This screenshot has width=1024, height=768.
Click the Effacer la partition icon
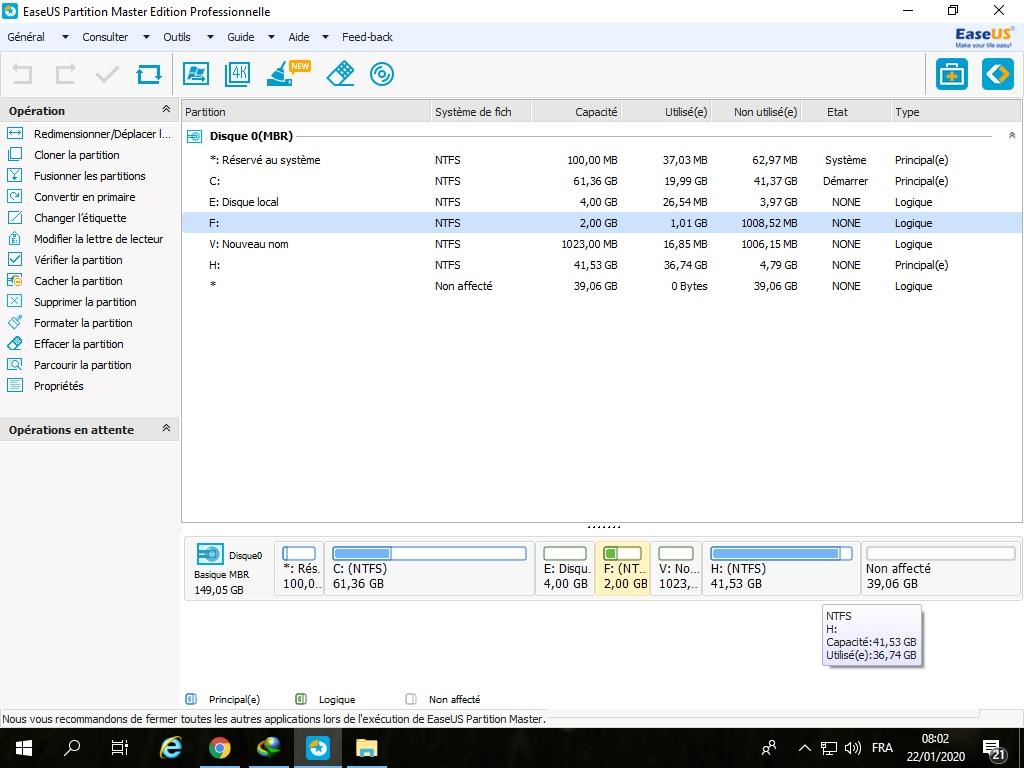[14, 343]
